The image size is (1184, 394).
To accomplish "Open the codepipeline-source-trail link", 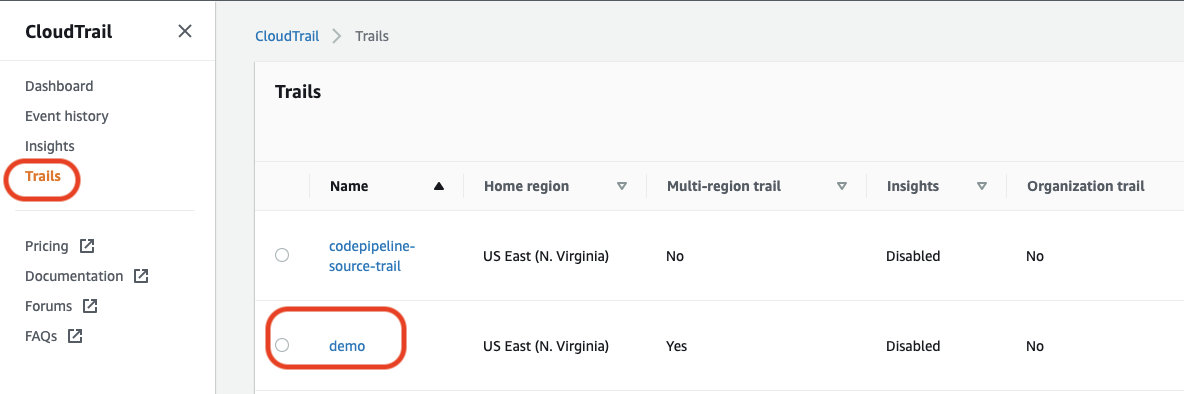I will point(372,256).
